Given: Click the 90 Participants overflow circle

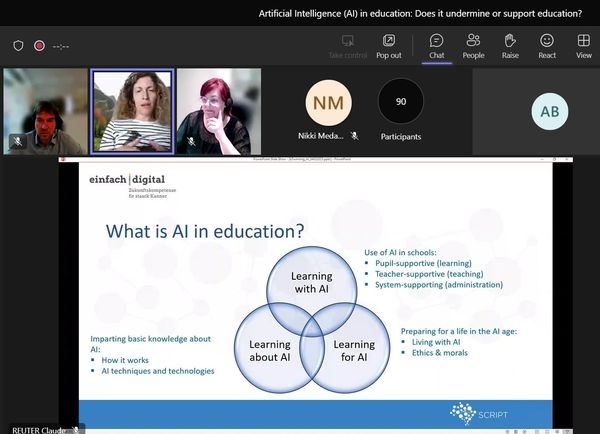Looking at the screenshot, I should 401,101.
